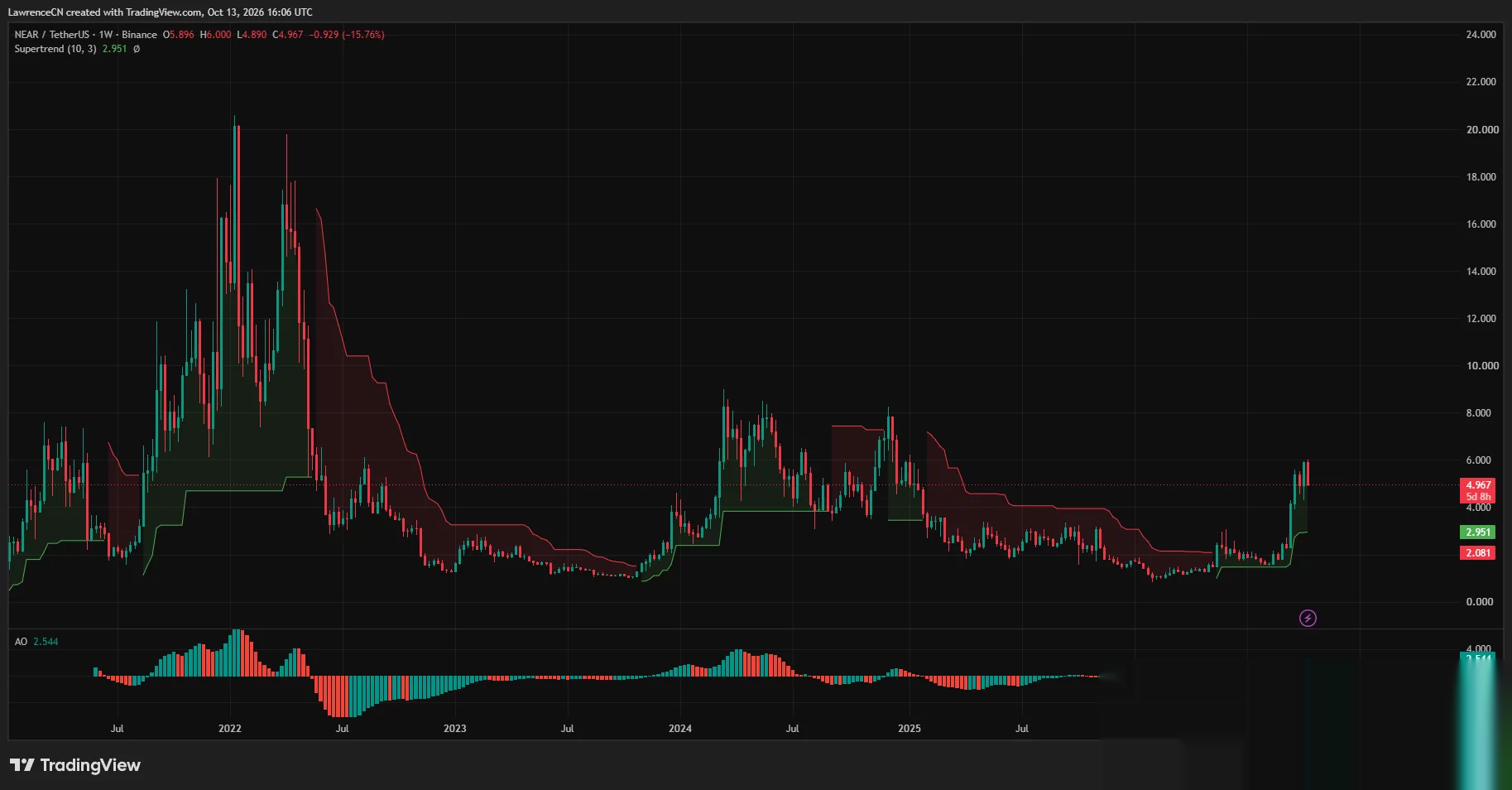Click the 2023 time axis label
Viewport: 1512px width, 790px height.
click(x=454, y=729)
